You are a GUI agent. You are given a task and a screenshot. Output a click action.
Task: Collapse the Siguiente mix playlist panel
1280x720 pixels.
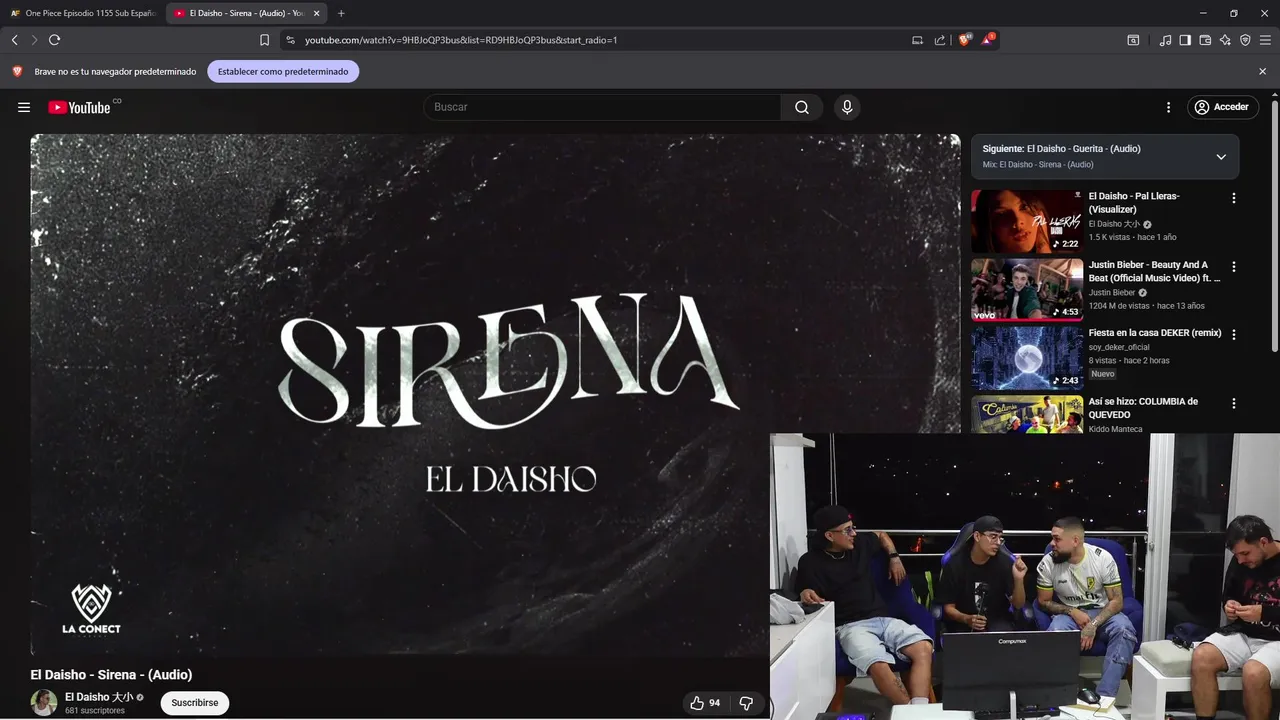[1221, 157]
